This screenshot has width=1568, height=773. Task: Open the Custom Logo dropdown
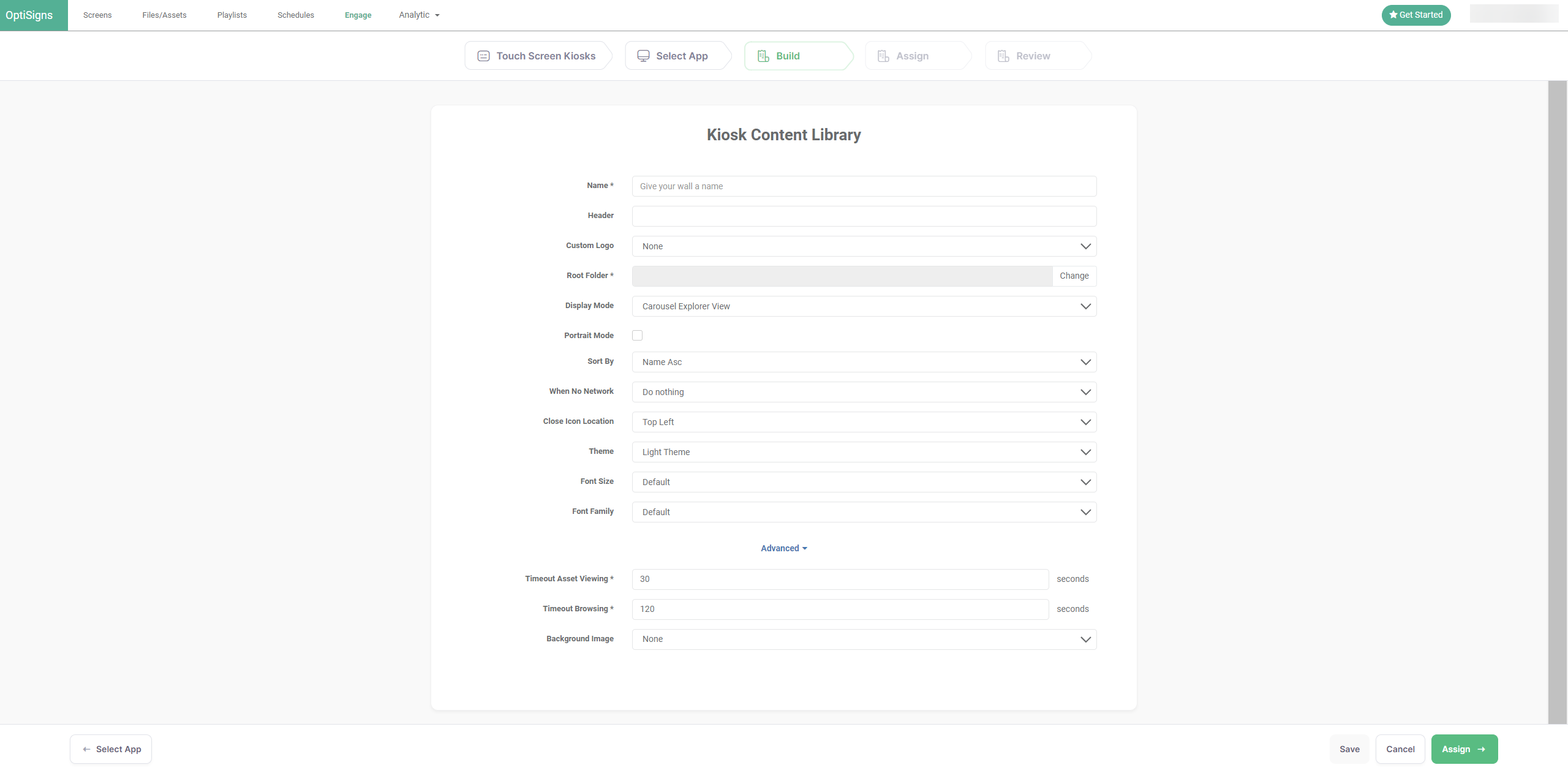864,246
